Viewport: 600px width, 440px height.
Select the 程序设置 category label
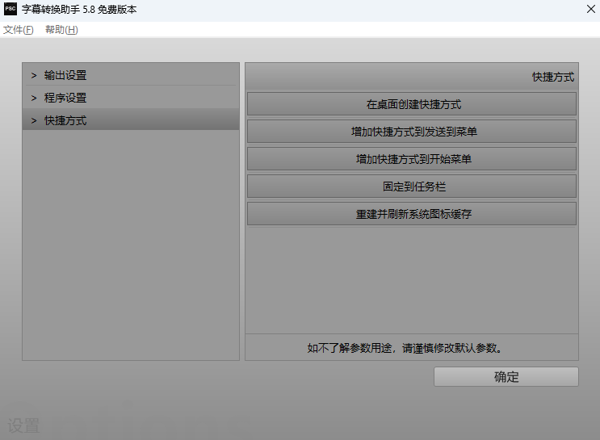coord(65,98)
